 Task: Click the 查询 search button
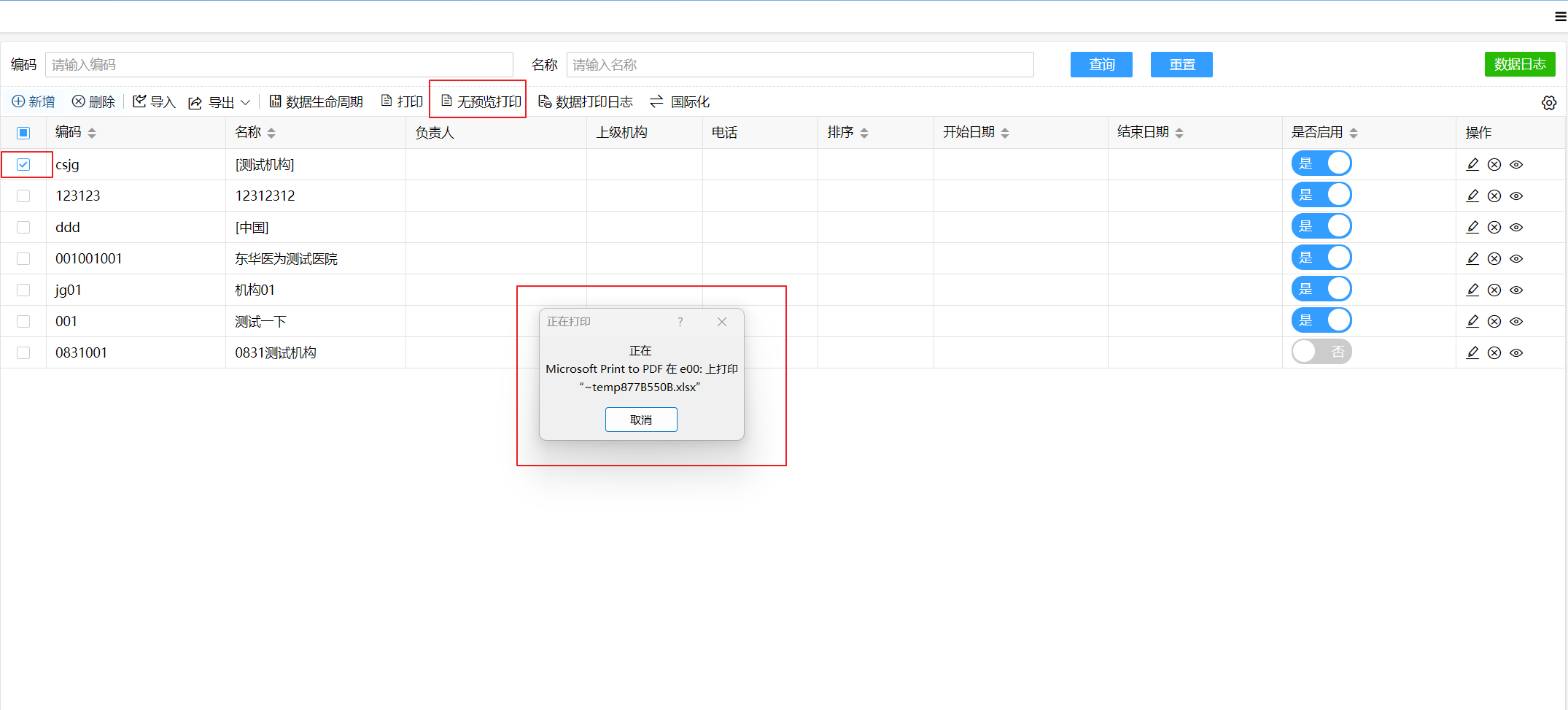1101,64
